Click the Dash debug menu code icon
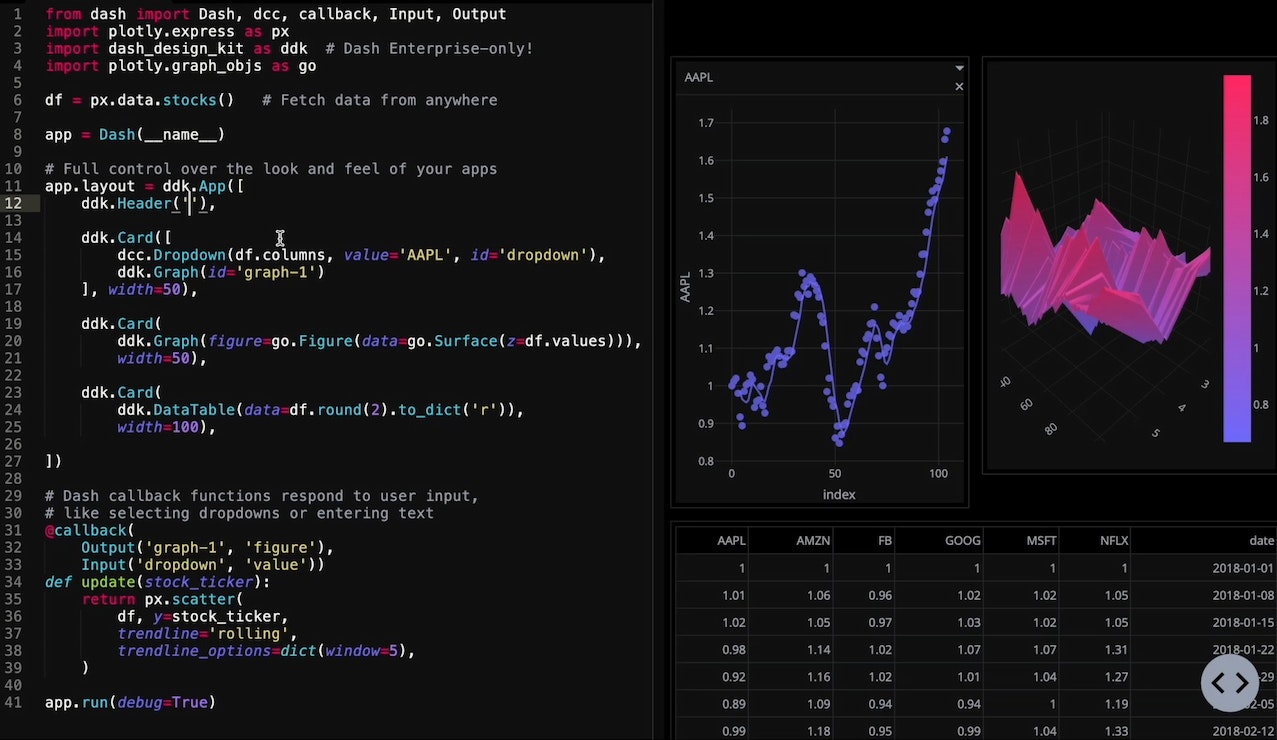The image size is (1277, 740). [1229, 683]
